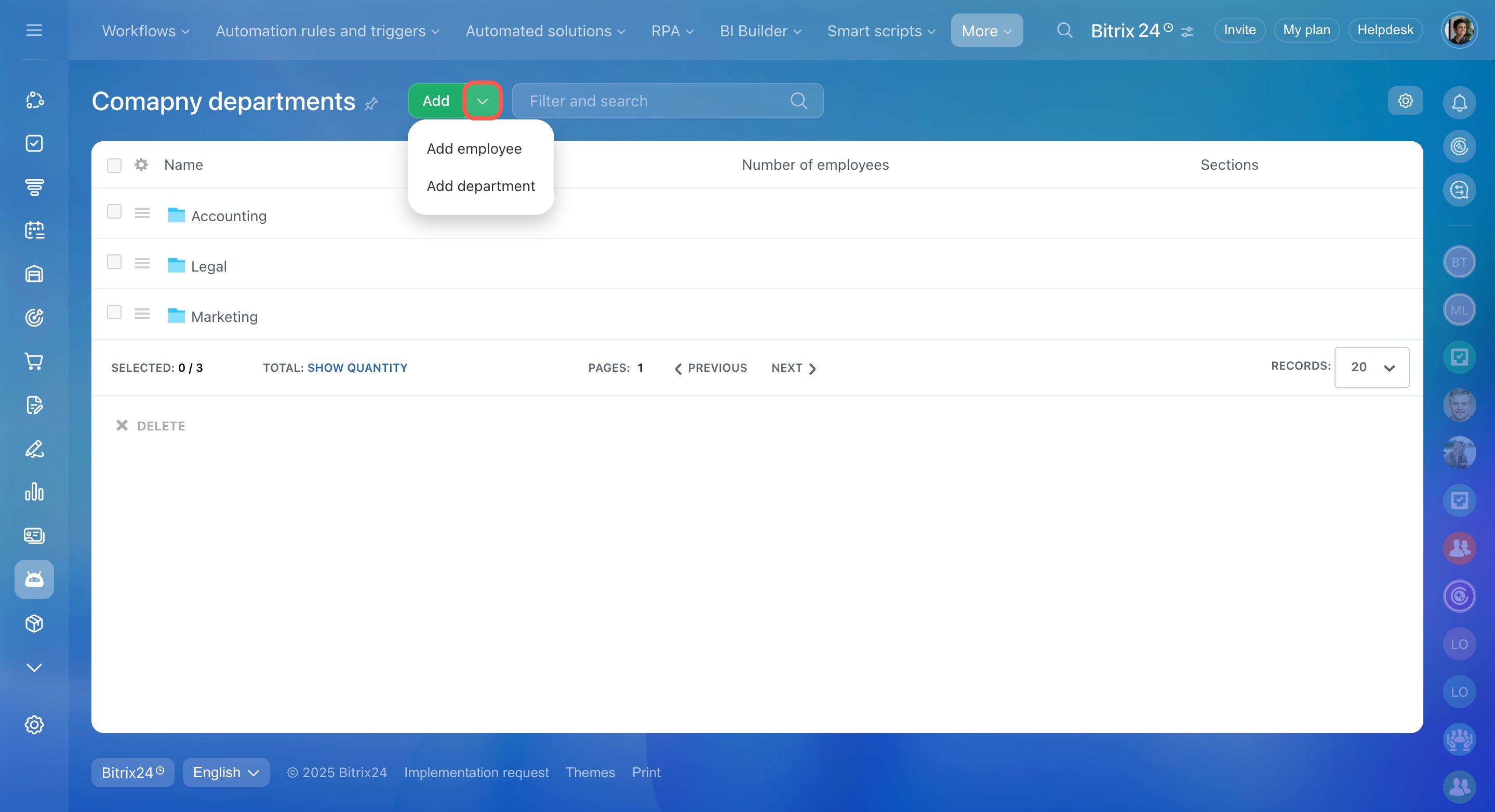Click the row menu icon for Accounting
This screenshot has width=1495, height=812.
(142, 213)
